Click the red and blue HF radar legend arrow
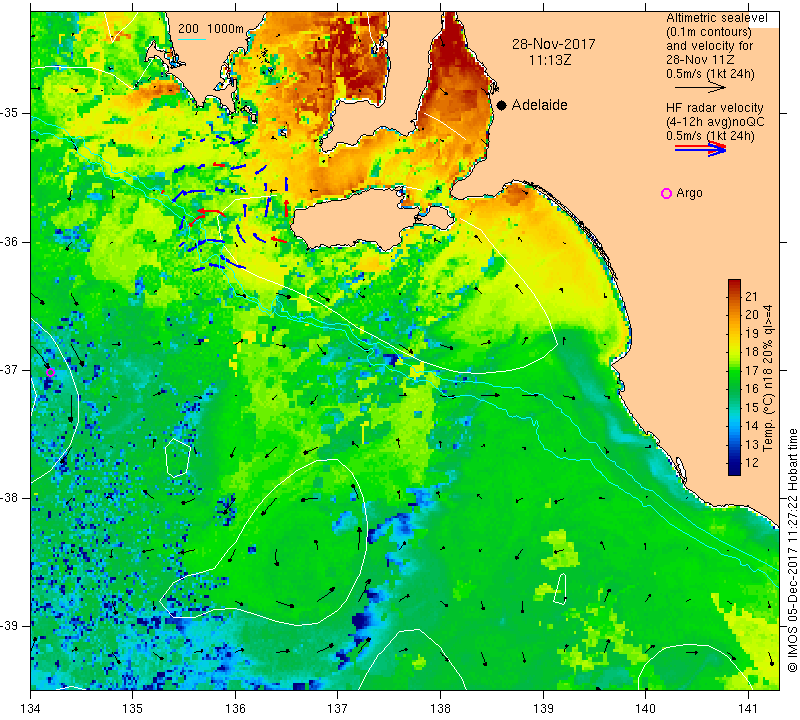Image resolution: width=800 pixels, height=720 pixels. click(x=700, y=149)
